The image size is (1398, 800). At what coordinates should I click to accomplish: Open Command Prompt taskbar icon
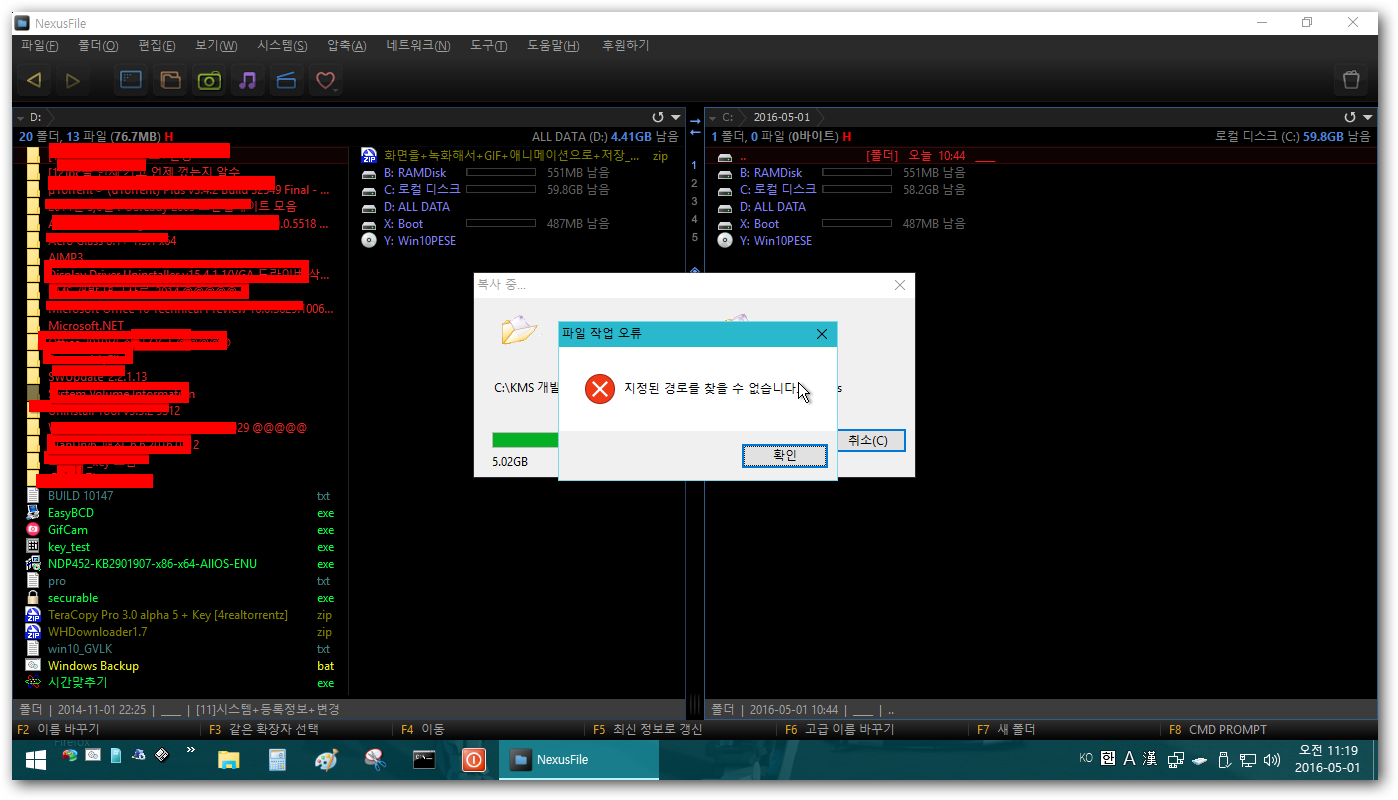pos(424,760)
